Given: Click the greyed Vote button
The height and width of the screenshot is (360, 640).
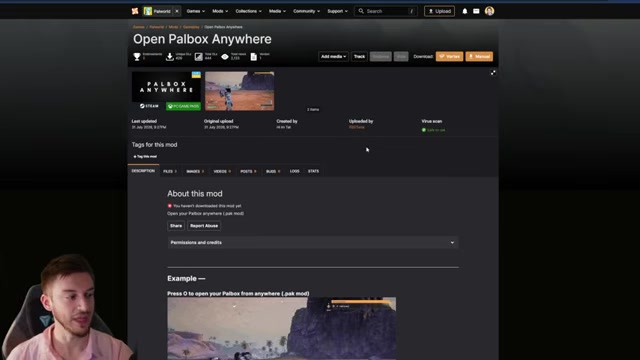Looking at the screenshot, I should 401,56.
